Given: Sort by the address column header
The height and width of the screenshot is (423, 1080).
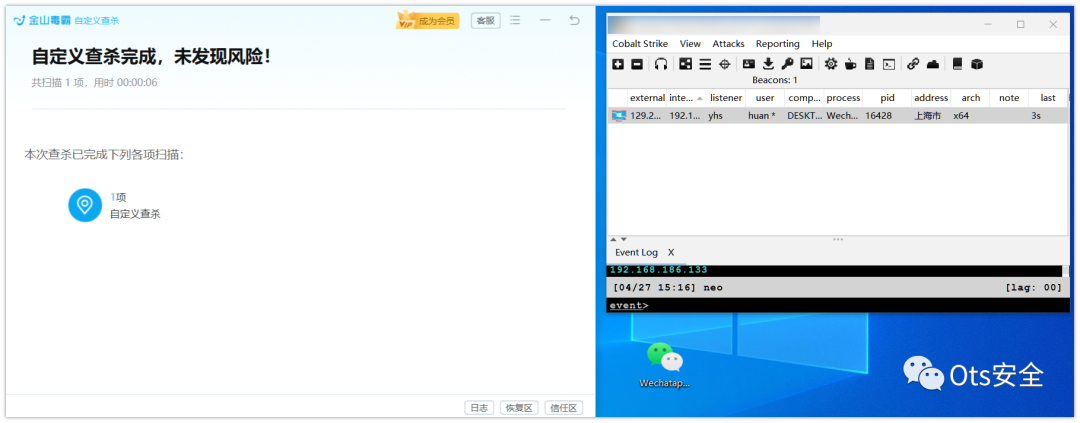Looking at the screenshot, I should tap(931, 98).
